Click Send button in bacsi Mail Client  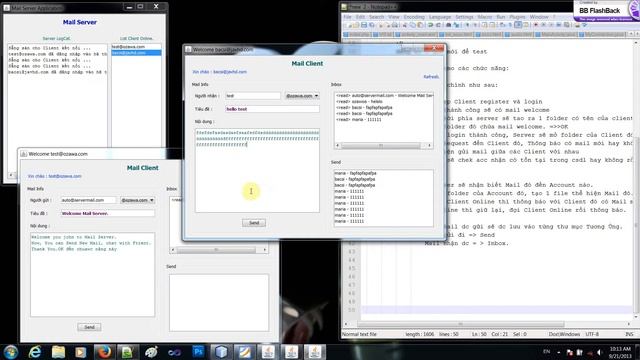pos(254,223)
